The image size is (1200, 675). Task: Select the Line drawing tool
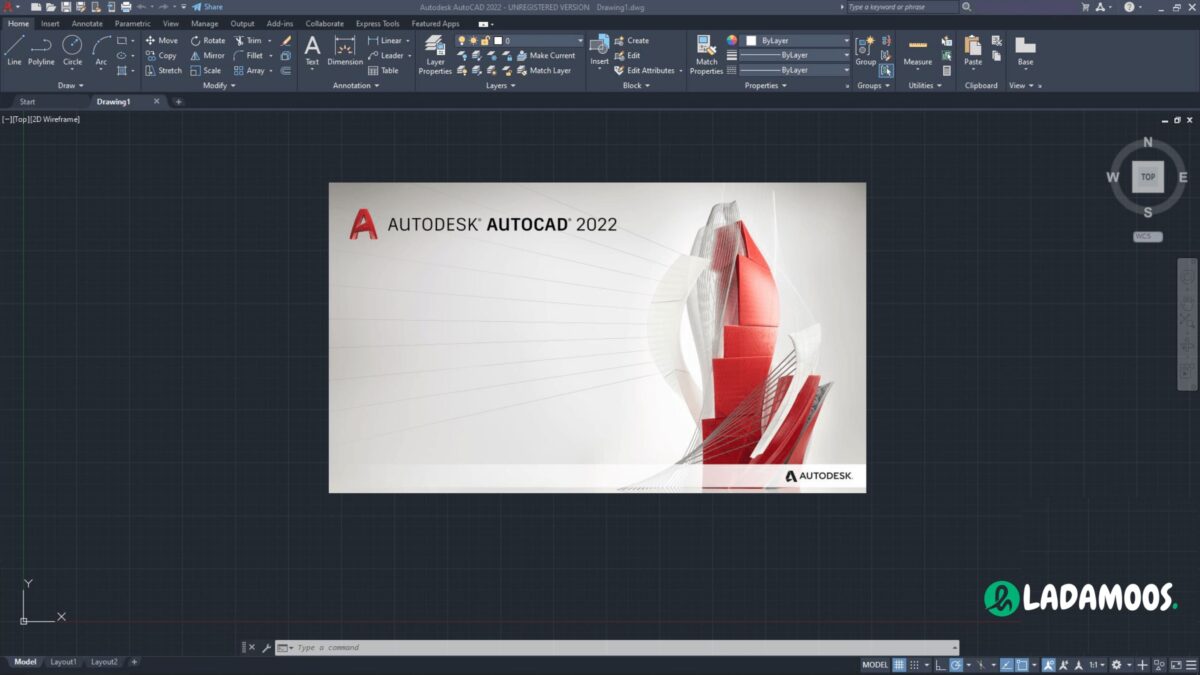(14, 49)
